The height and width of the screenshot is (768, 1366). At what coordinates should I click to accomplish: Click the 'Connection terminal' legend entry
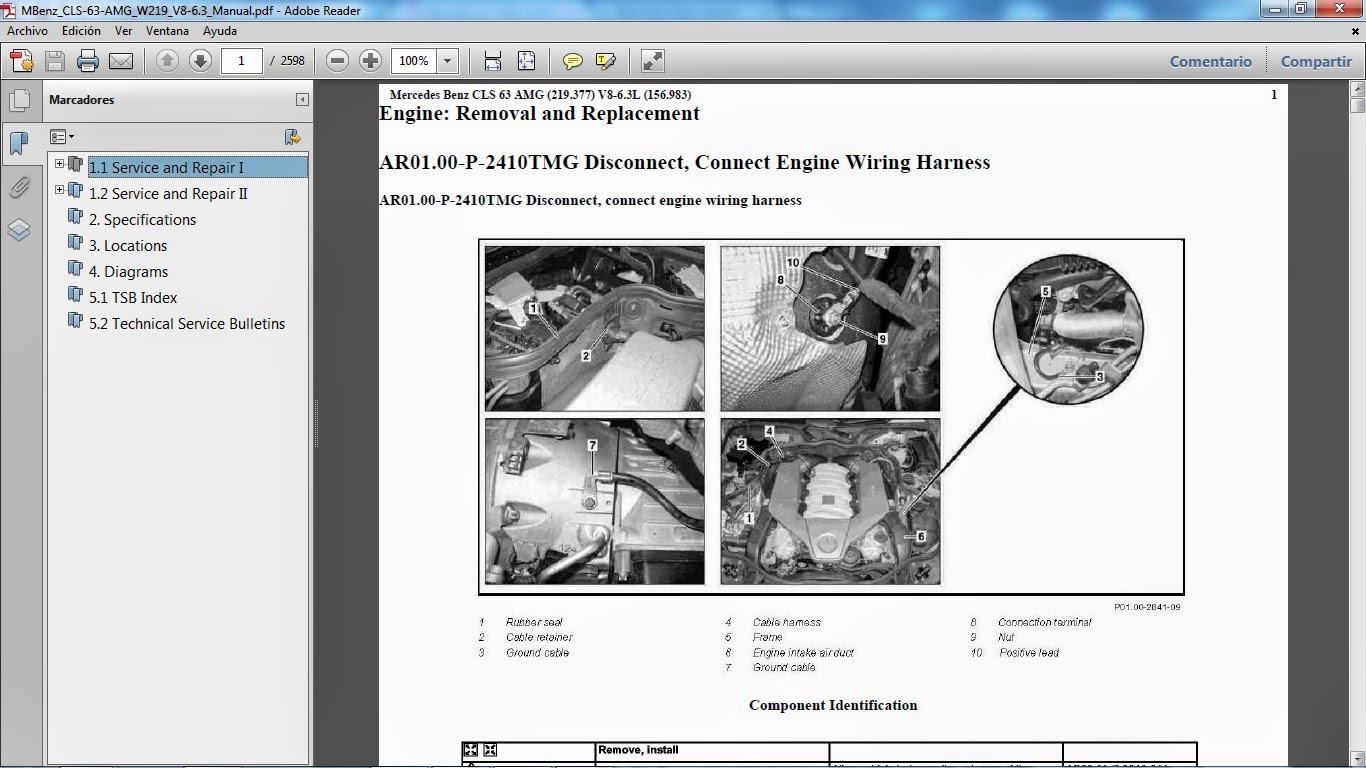click(1045, 622)
